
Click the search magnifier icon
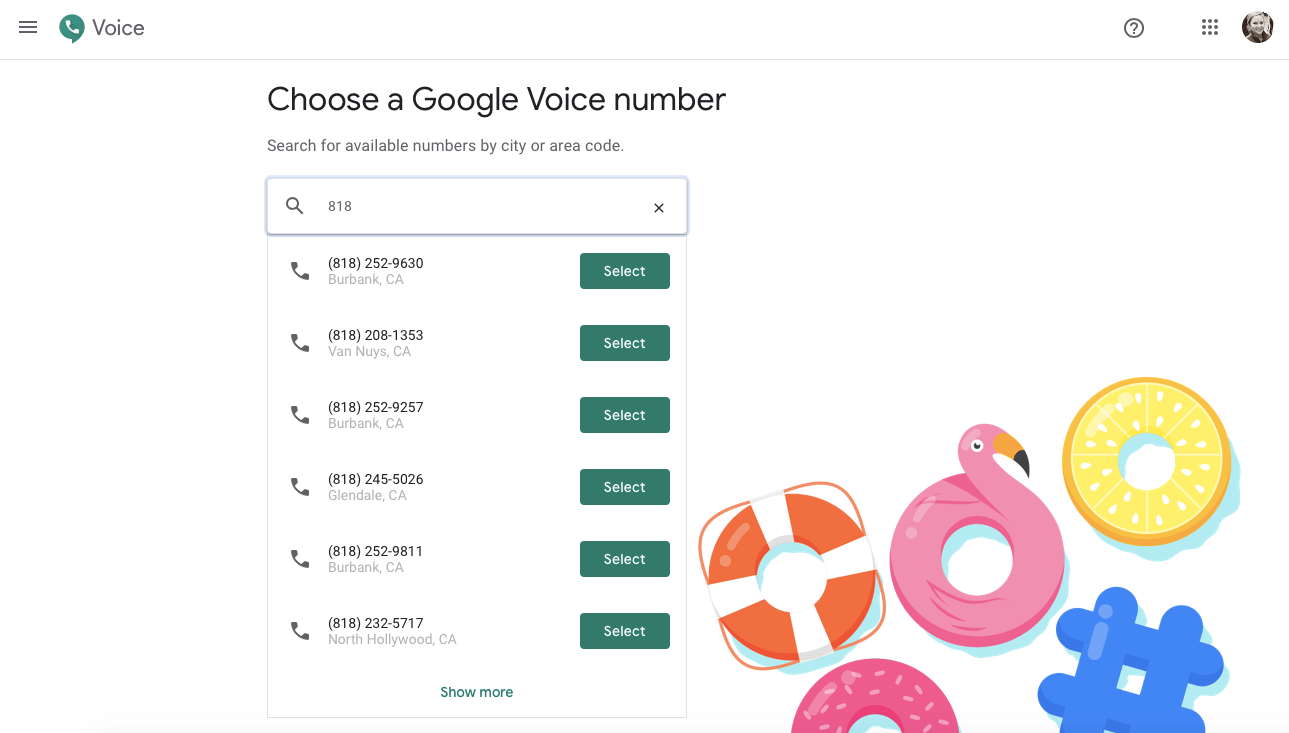click(x=294, y=206)
